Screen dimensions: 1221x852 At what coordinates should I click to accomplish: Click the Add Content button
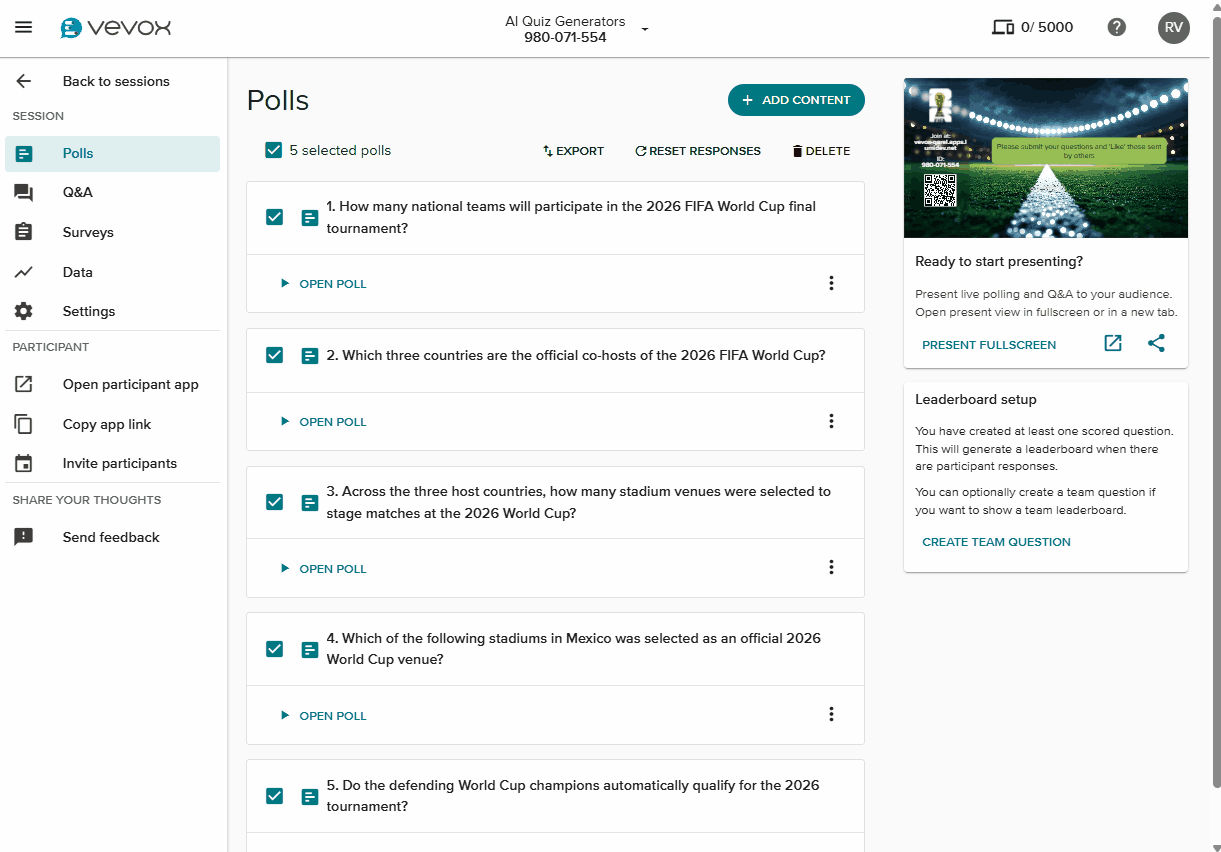tap(796, 100)
